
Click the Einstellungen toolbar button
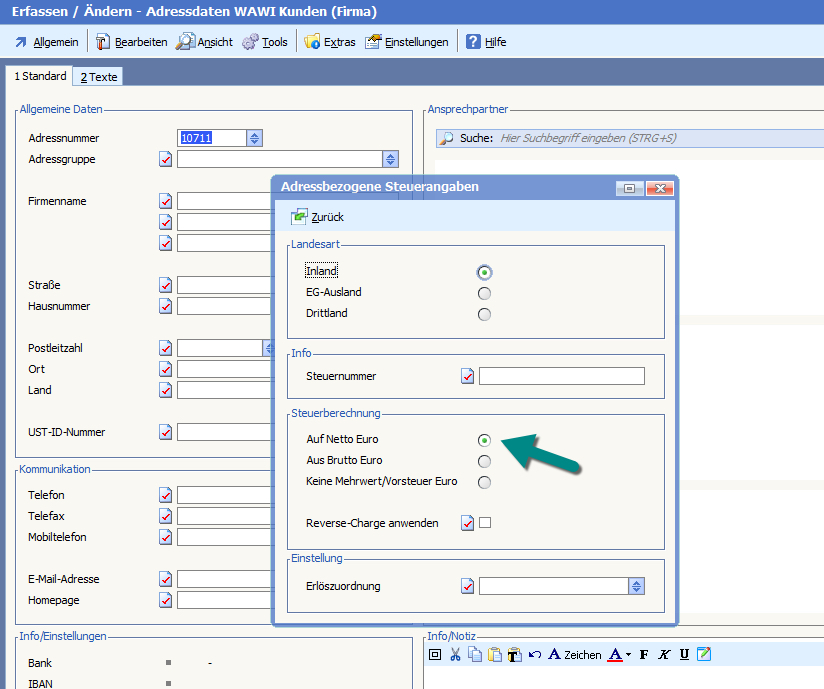[407, 42]
